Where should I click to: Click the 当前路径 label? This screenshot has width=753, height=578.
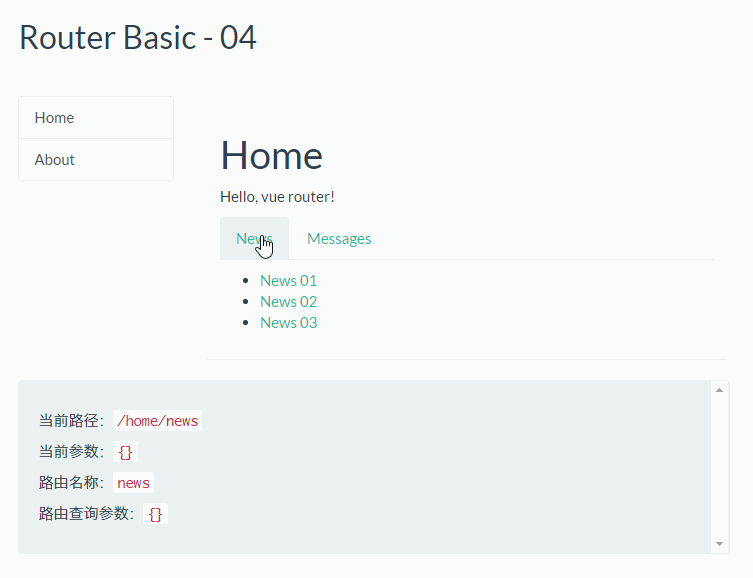coord(72,421)
